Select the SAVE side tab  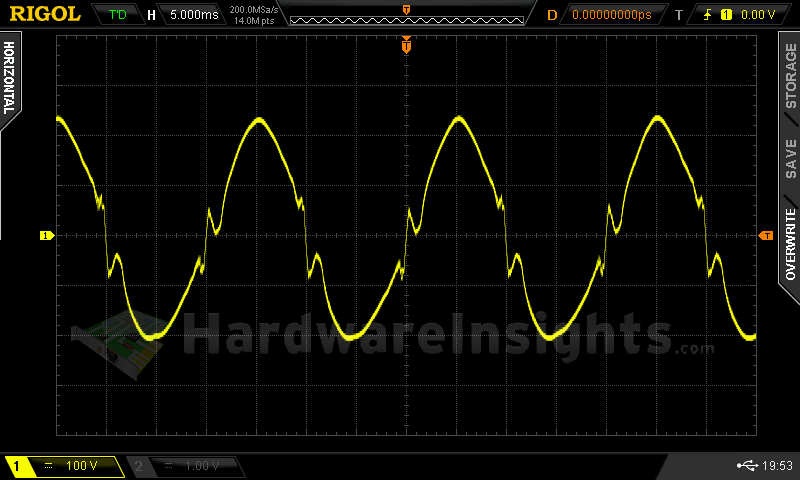click(x=790, y=159)
